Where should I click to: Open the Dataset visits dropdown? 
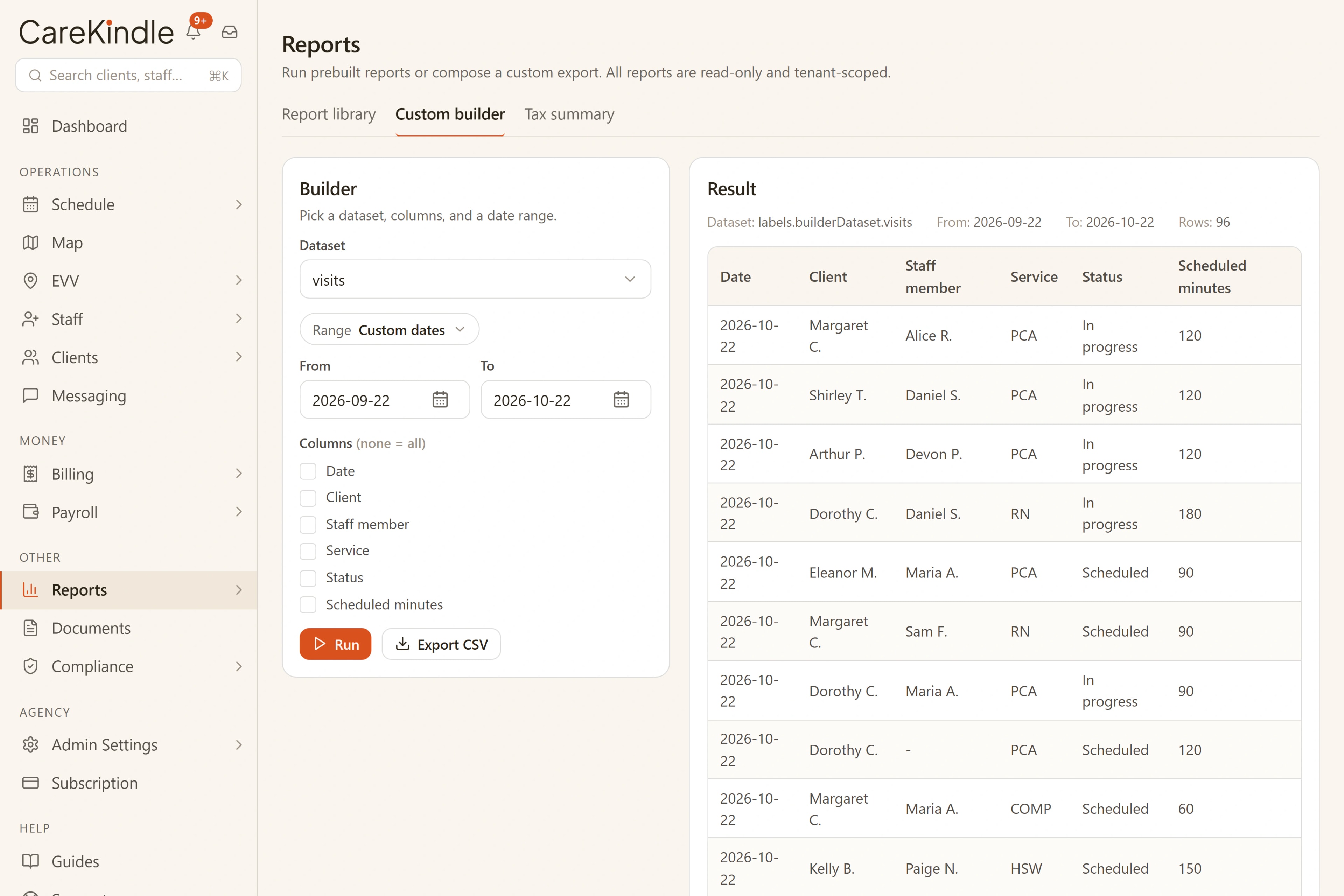pyautogui.click(x=475, y=279)
